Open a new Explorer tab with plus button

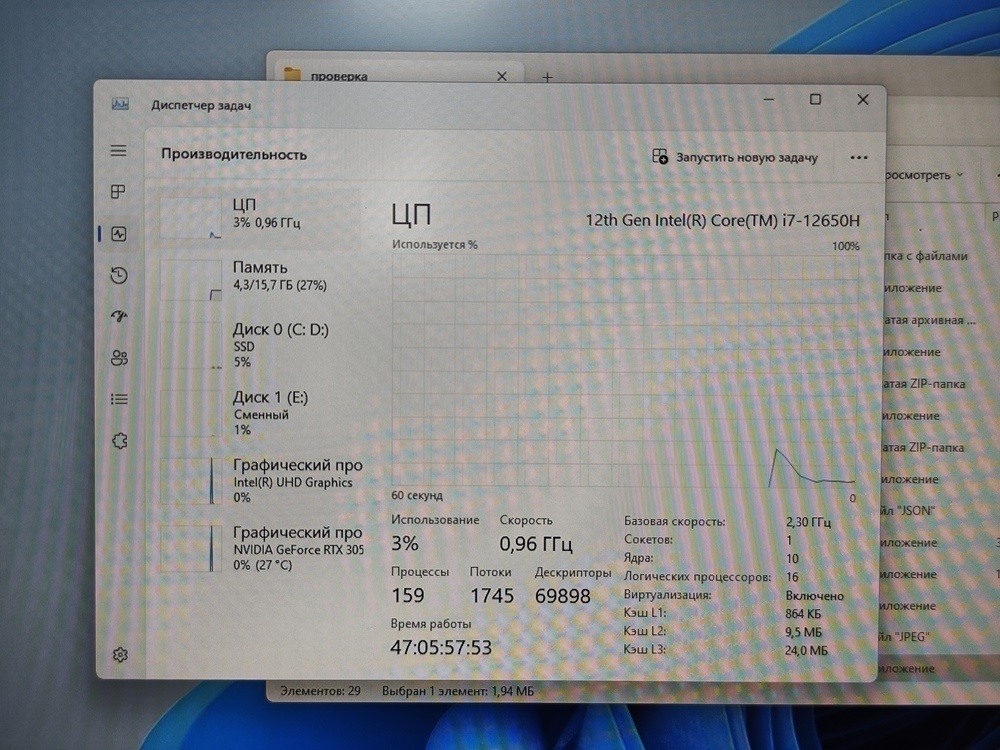546,76
